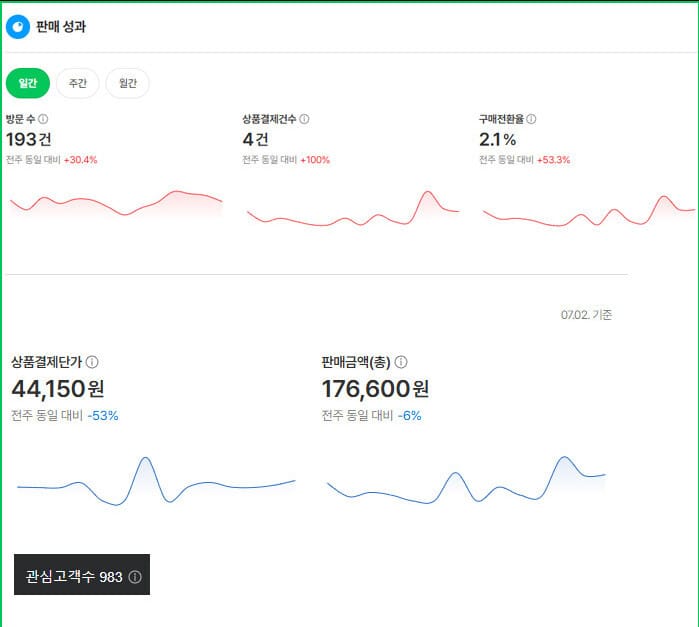Open info icon next to 상품결제단가
The width and height of the screenshot is (699, 627).
[x=92, y=362]
